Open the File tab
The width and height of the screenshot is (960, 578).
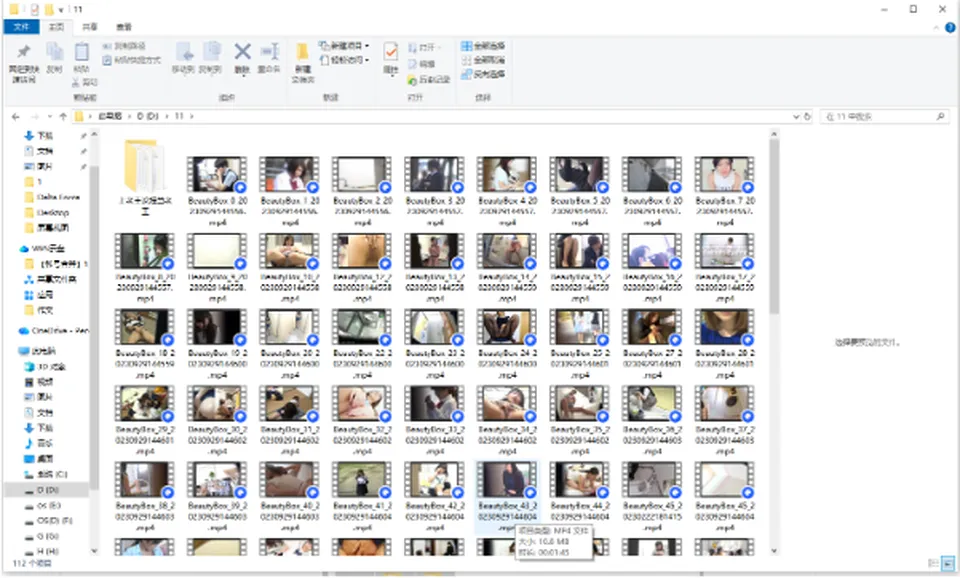point(21,27)
